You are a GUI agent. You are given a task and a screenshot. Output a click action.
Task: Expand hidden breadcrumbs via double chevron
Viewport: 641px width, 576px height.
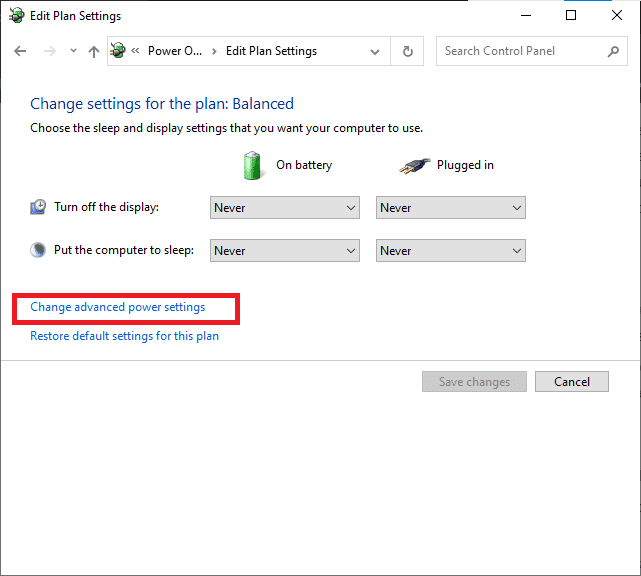click(135, 52)
